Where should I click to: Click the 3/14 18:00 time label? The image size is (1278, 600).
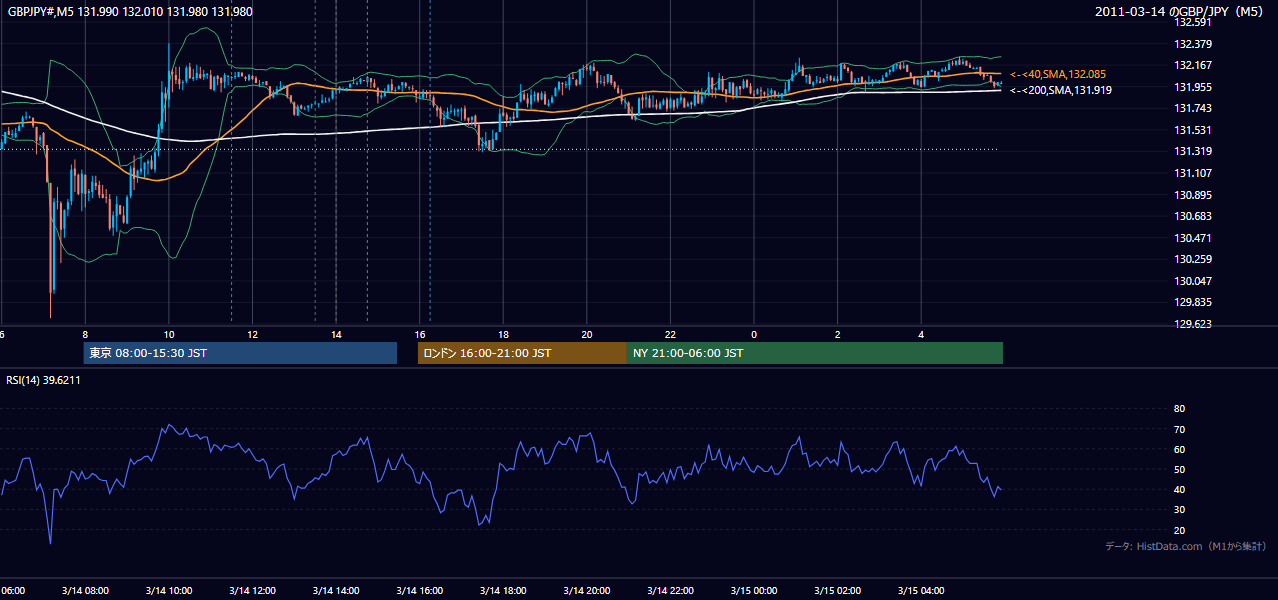click(504, 590)
